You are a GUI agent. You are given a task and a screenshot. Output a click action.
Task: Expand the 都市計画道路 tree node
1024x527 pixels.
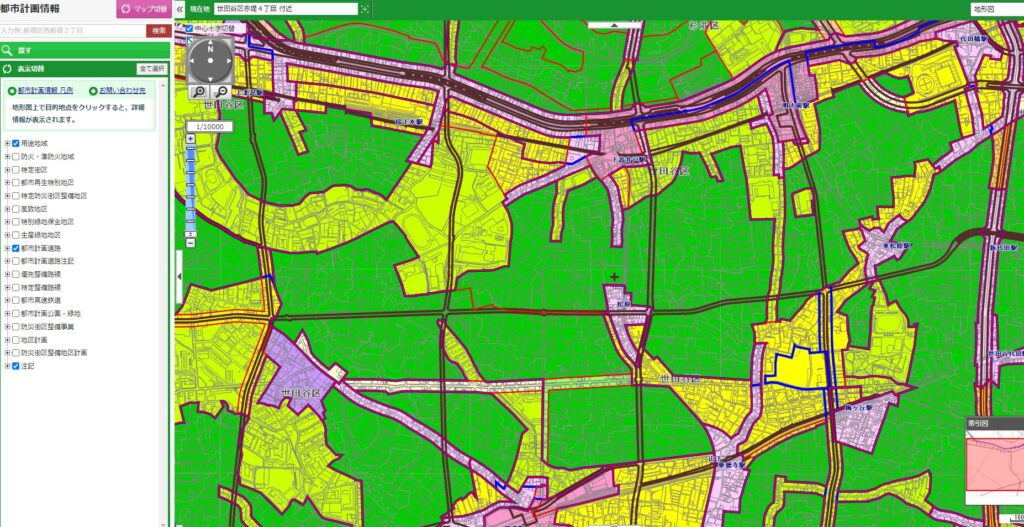click(7, 248)
